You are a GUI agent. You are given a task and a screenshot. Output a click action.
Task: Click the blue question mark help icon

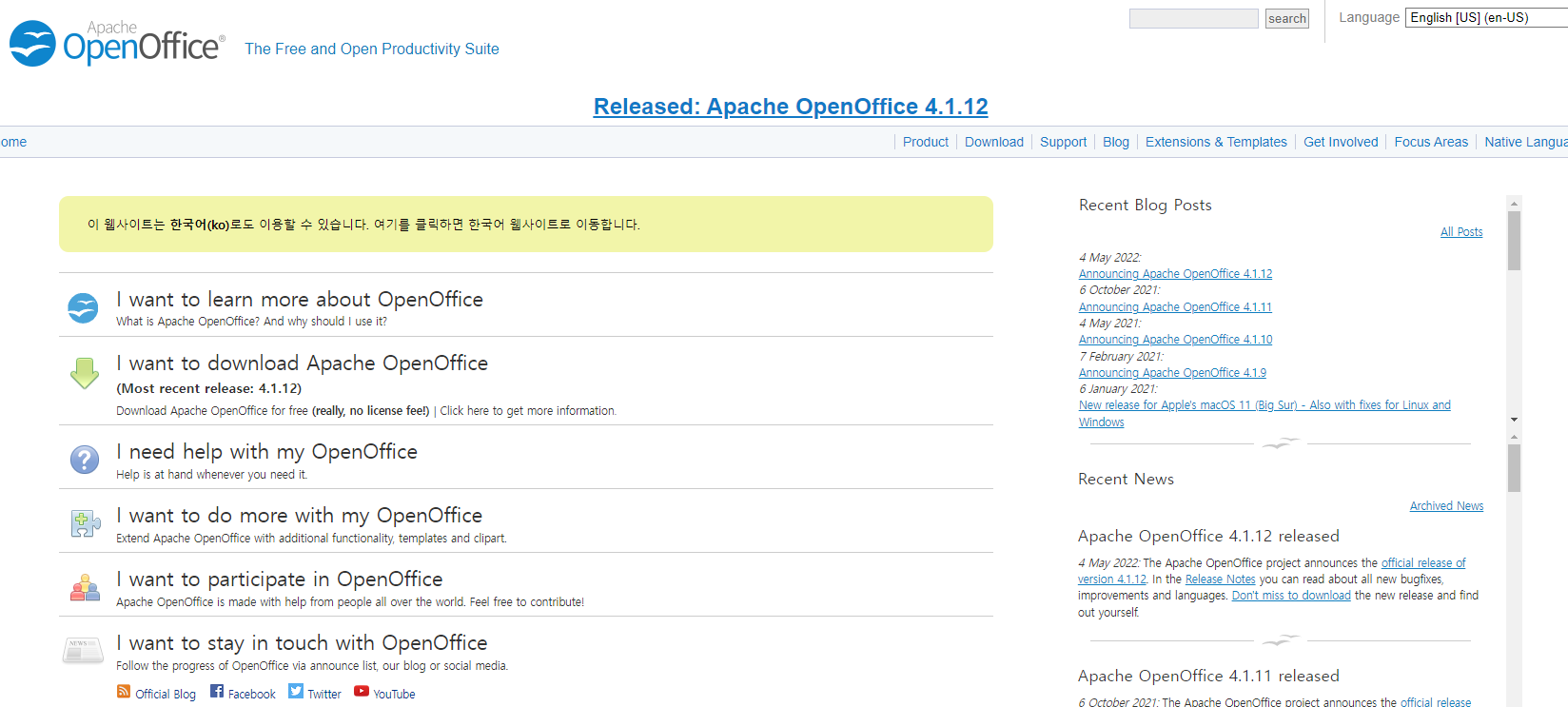pos(85,460)
